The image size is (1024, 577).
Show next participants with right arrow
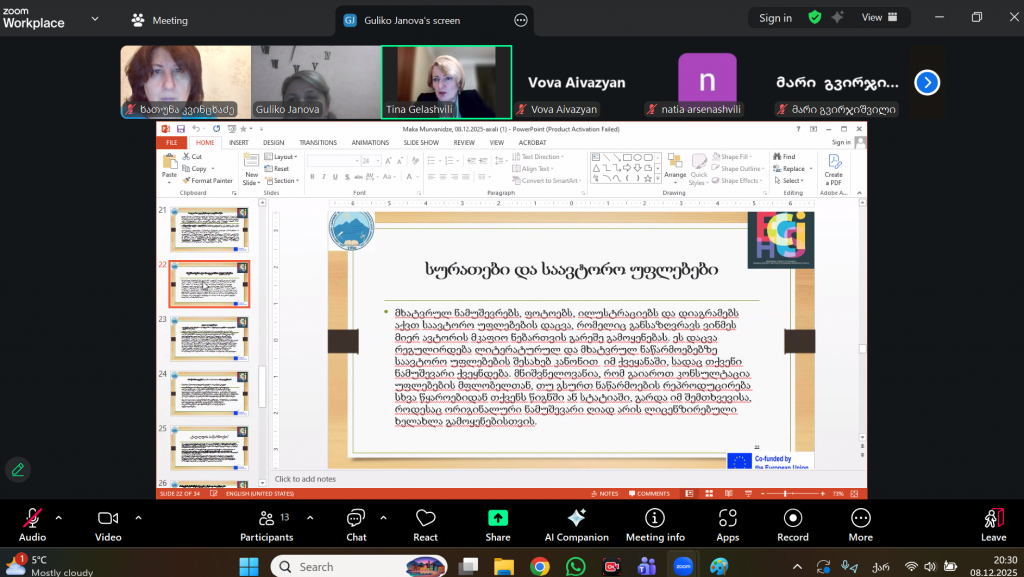coord(927,83)
